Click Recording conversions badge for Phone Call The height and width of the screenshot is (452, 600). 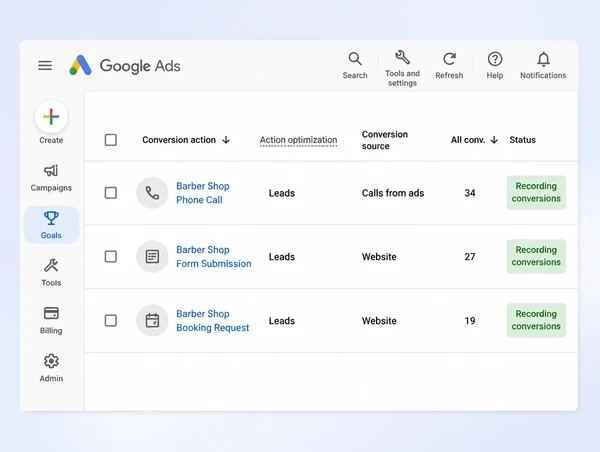(536, 193)
